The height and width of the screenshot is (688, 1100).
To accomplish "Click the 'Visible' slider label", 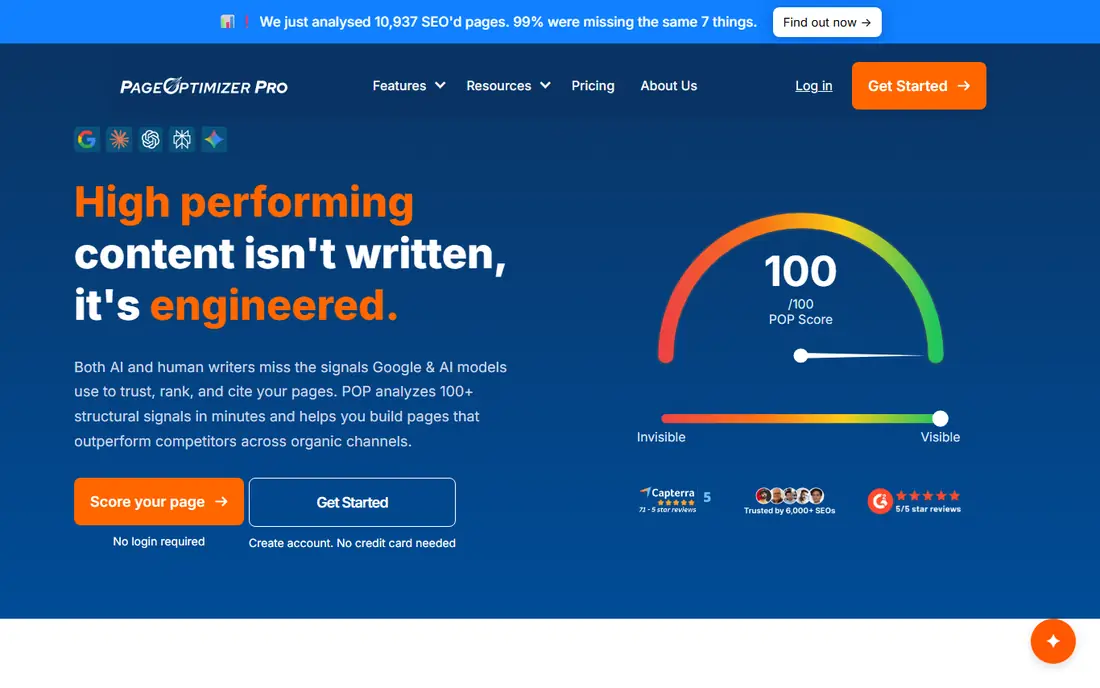I will click(940, 437).
